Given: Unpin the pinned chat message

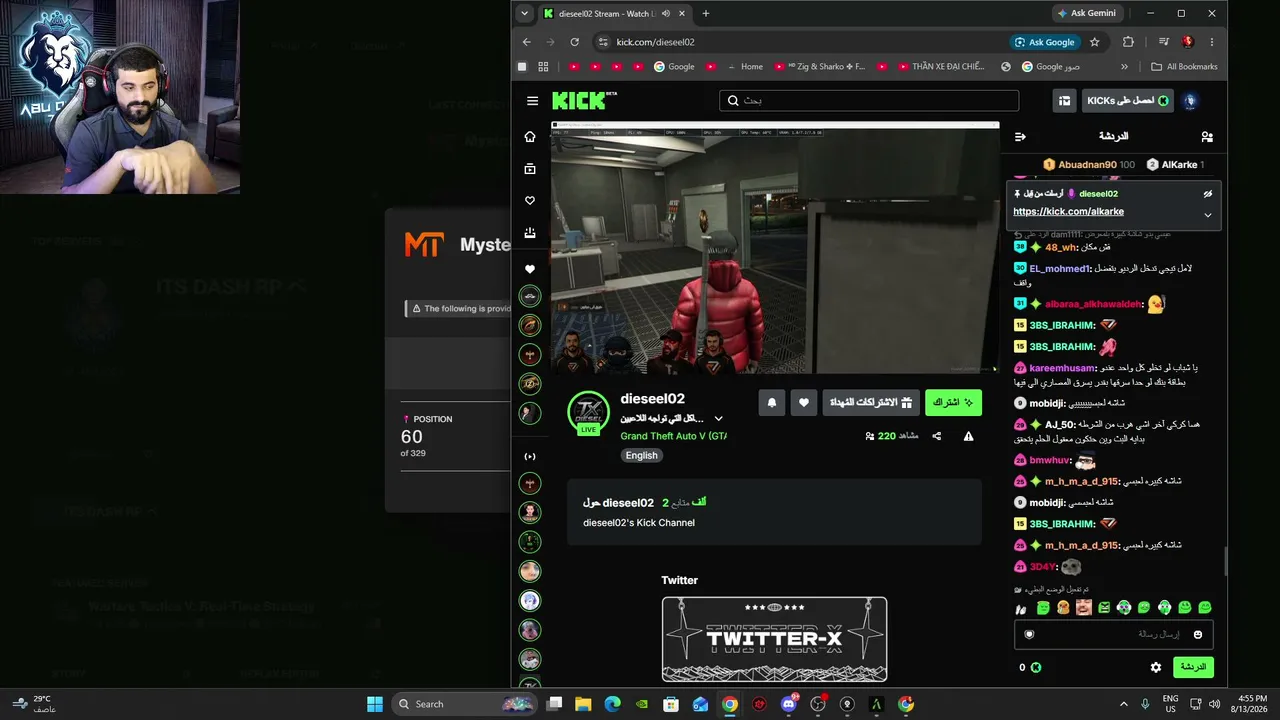Looking at the screenshot, I should [x=1208, y=194].
